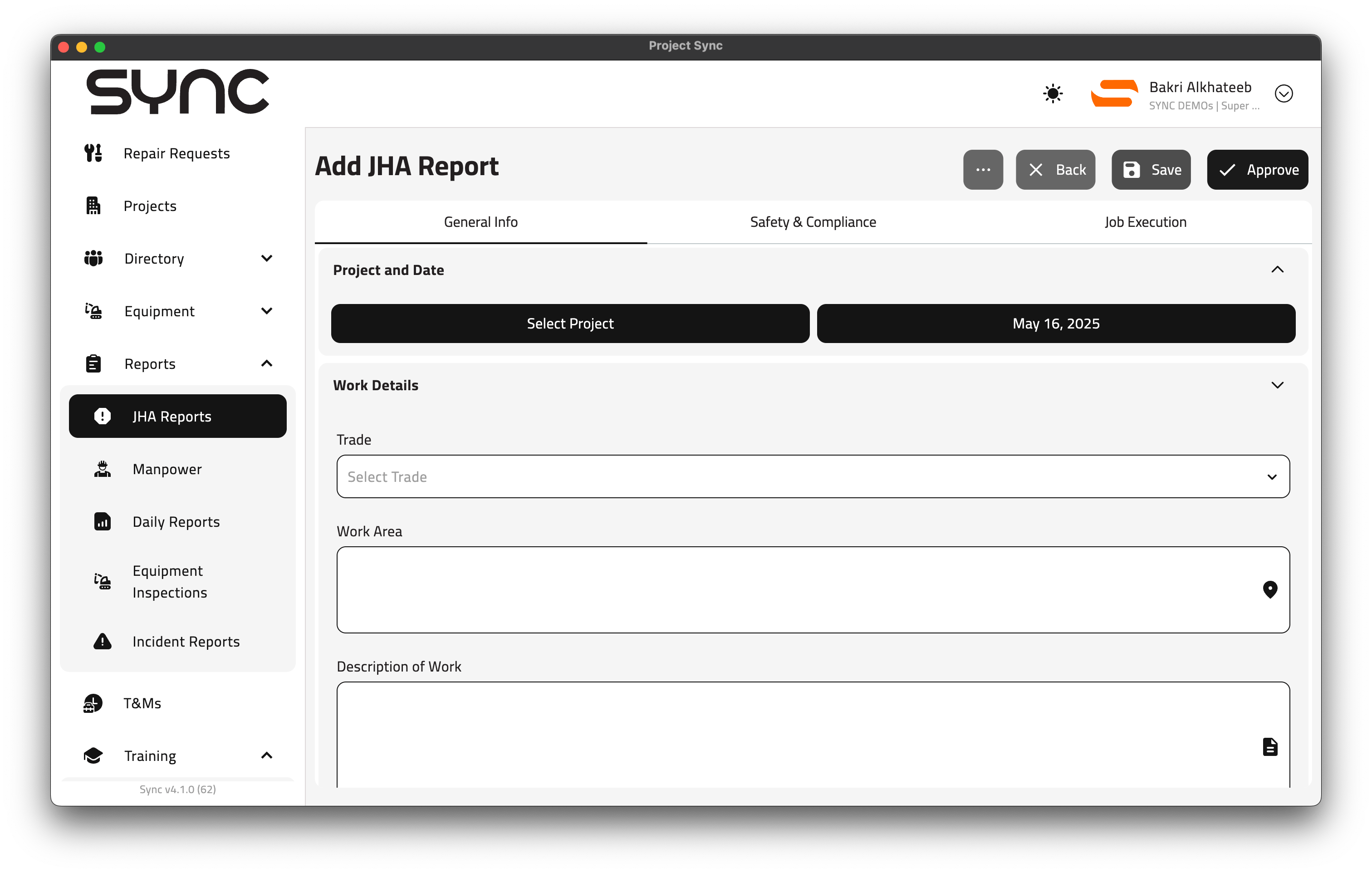Click the Manpower worker icon
The width and height of the screenshot is (1372, 873).
(x=103, y=469)
